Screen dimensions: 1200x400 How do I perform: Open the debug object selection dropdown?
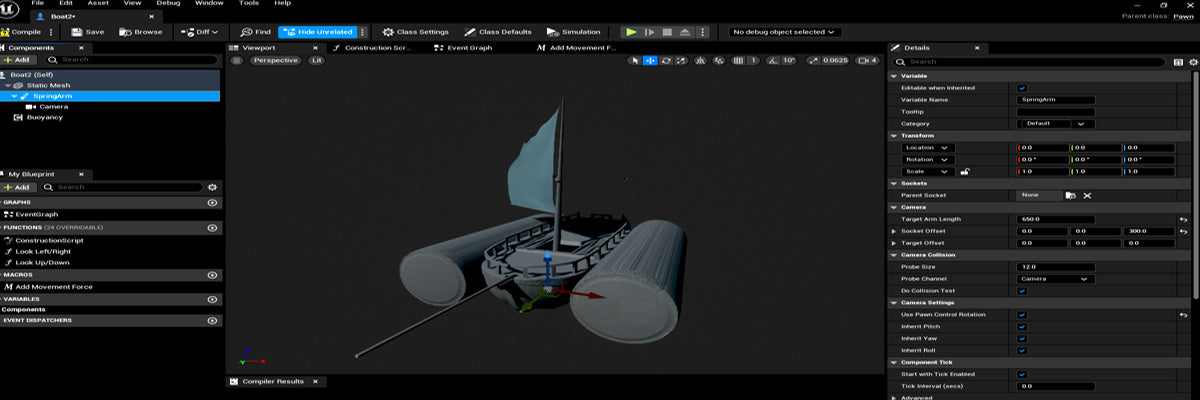coord(785,32)
